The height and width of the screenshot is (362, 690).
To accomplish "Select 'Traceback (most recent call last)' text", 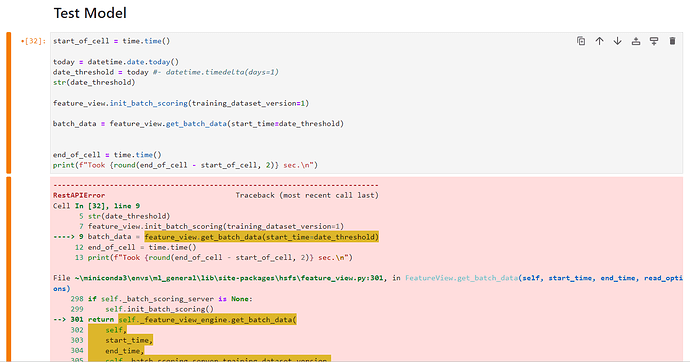I will tap(307, 195).
